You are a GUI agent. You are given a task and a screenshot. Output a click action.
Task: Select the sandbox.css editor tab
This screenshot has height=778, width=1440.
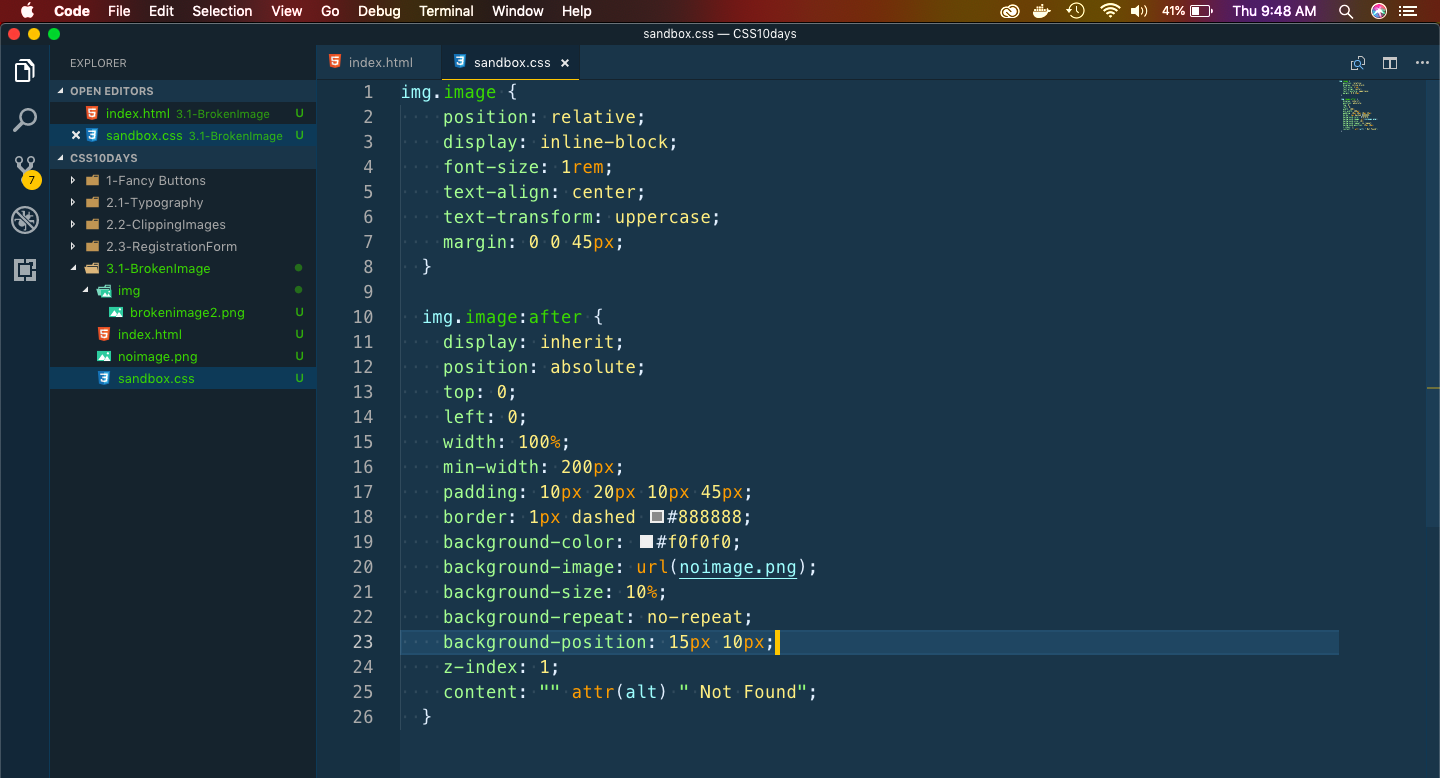click(511, 62)
